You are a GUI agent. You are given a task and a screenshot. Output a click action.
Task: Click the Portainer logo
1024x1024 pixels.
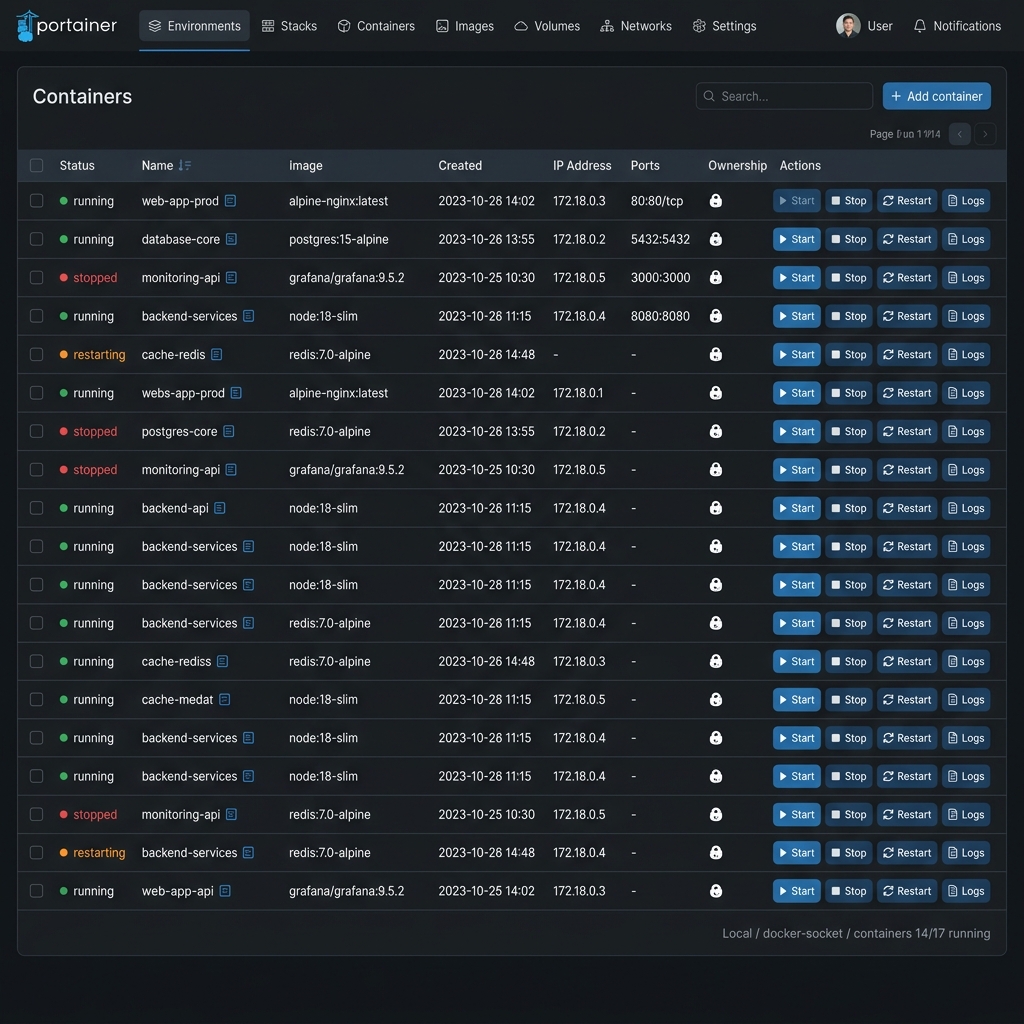(x=67, y=26)
